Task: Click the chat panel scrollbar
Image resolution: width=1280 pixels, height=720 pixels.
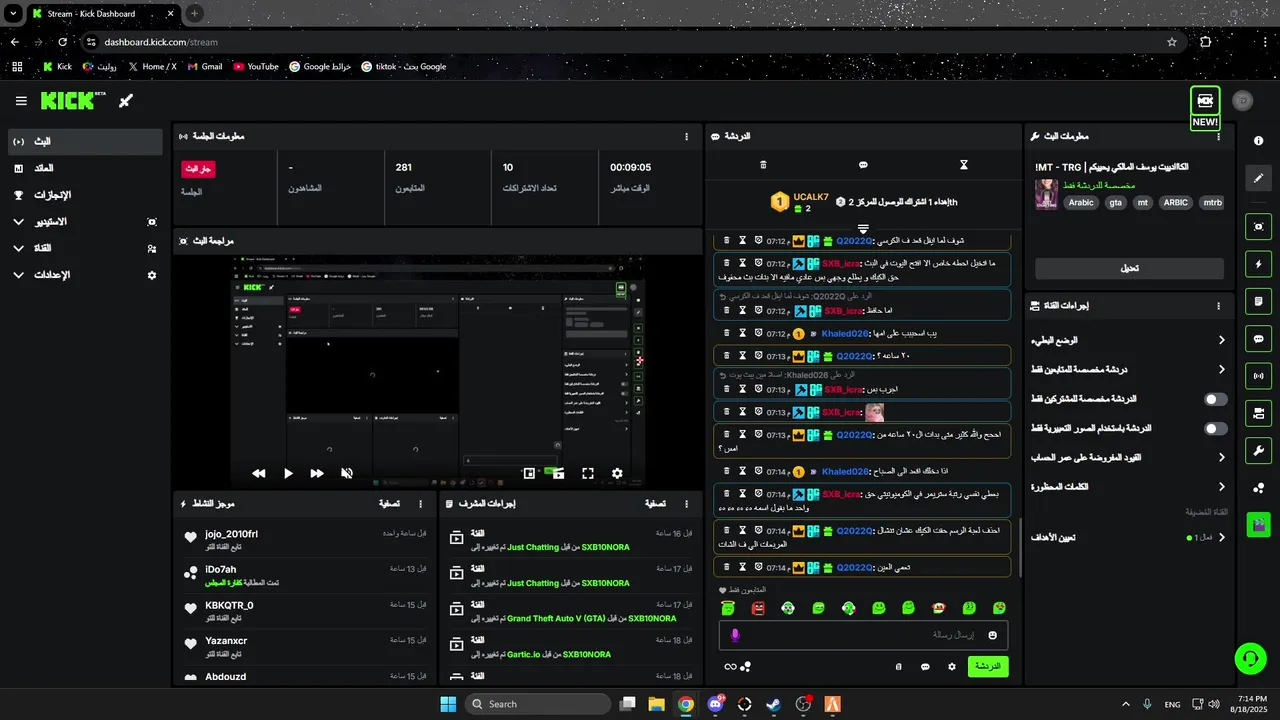Action: 1019,548
